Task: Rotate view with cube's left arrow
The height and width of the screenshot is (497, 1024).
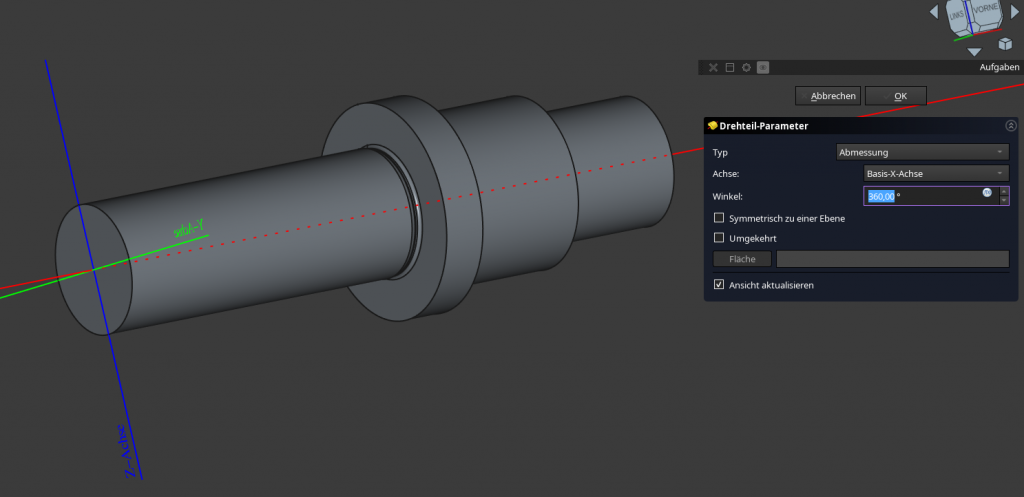Action: pos(934,12)
